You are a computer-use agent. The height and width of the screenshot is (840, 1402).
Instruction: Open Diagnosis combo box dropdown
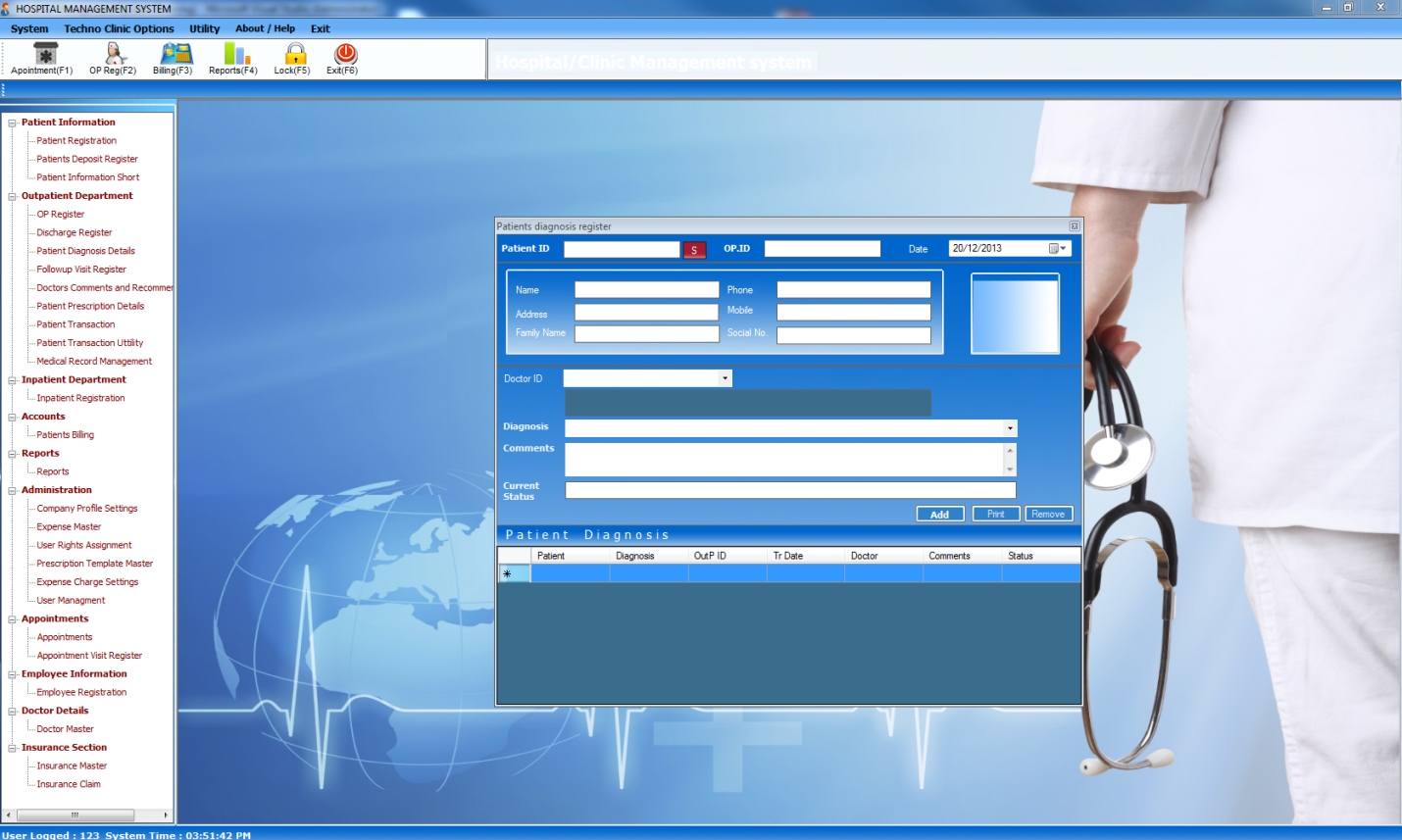coord(1010,428)
